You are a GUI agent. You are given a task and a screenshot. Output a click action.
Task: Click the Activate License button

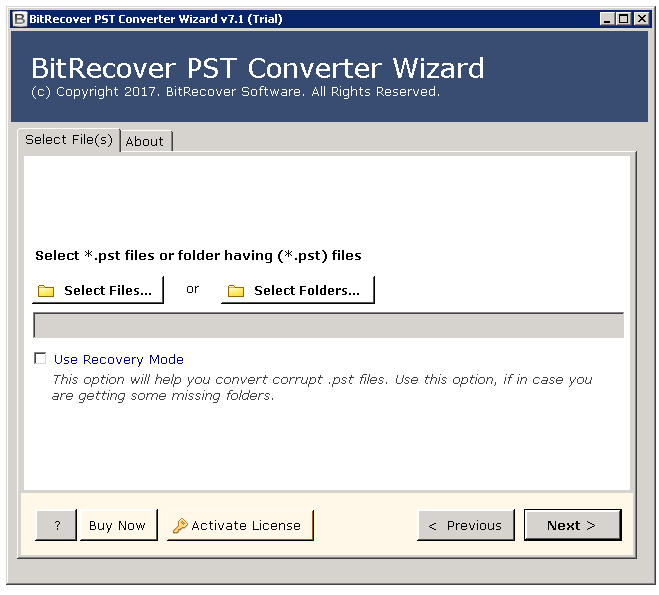click(x=240, y=525)
